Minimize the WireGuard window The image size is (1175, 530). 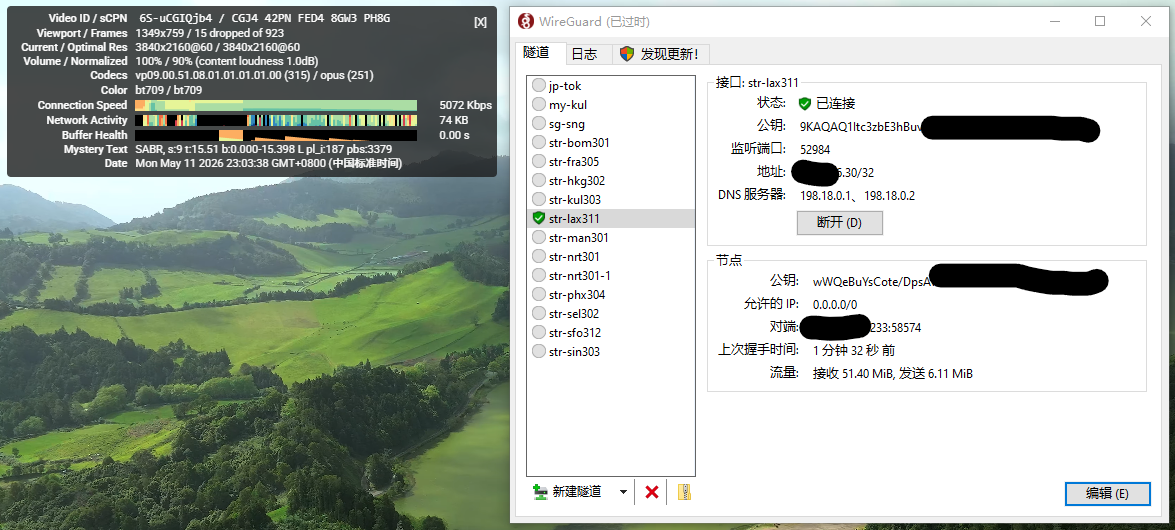[x=1054, y=21]
